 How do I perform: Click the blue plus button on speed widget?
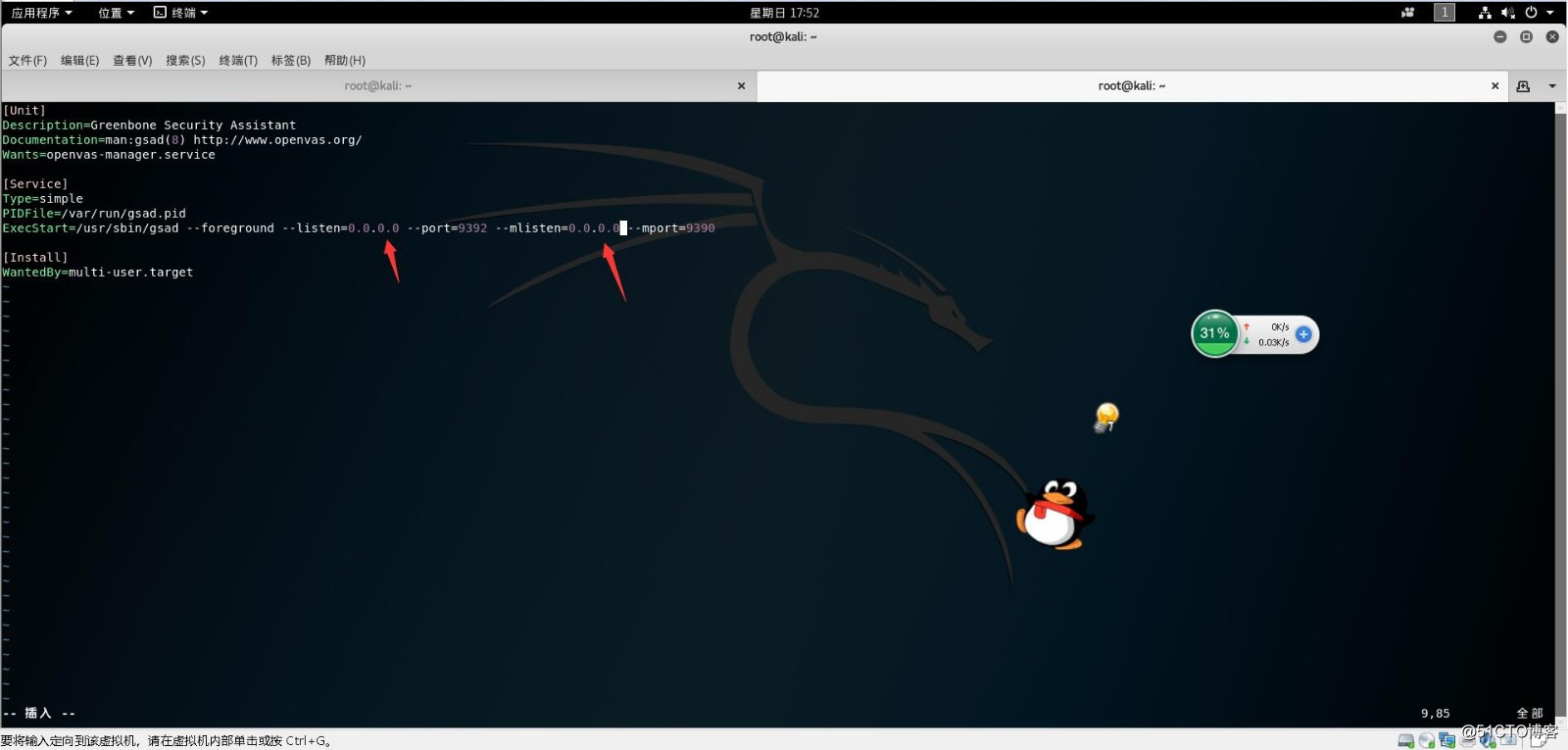coord(1303,334)
